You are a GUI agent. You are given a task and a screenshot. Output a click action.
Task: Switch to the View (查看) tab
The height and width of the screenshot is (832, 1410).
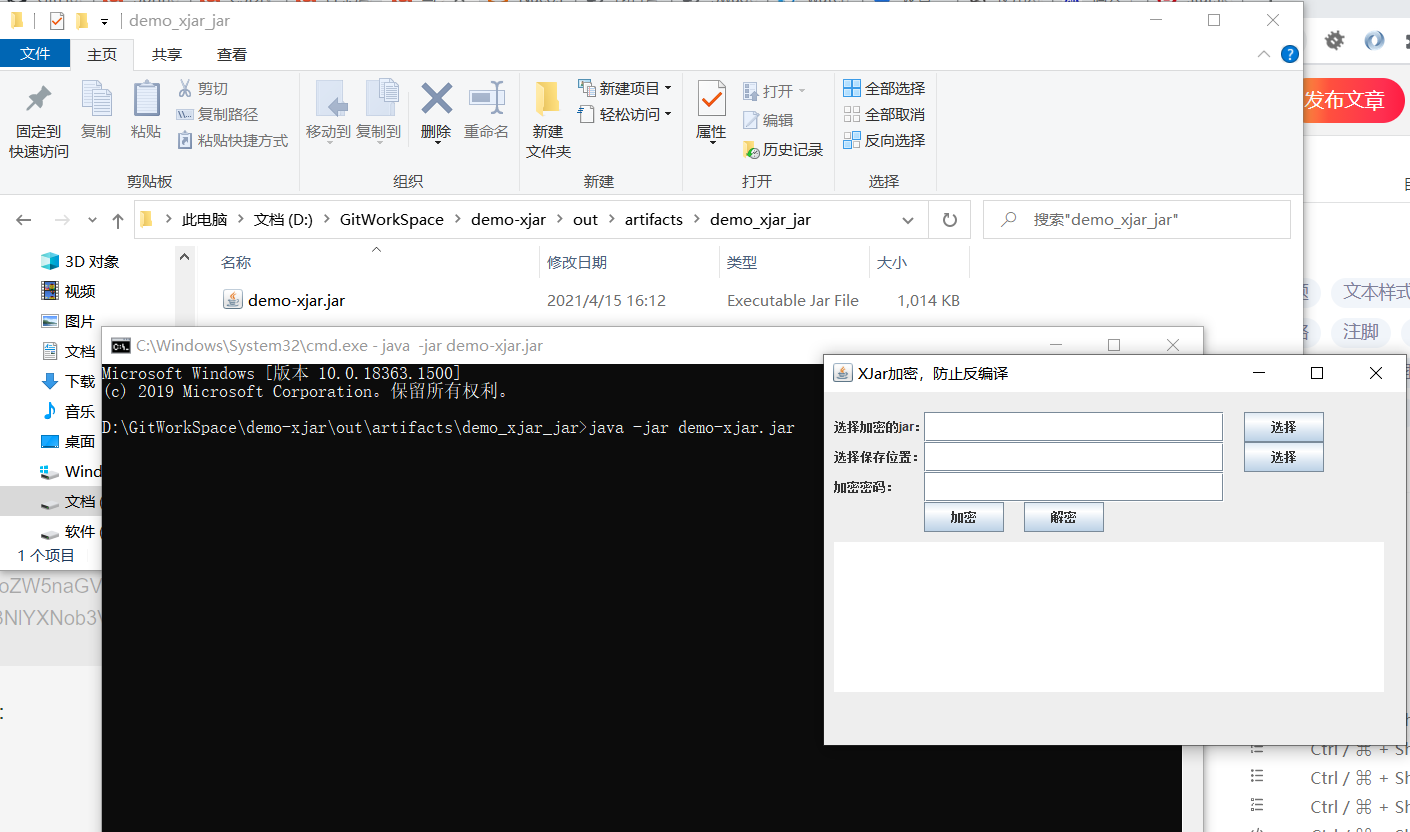(232, 54)
